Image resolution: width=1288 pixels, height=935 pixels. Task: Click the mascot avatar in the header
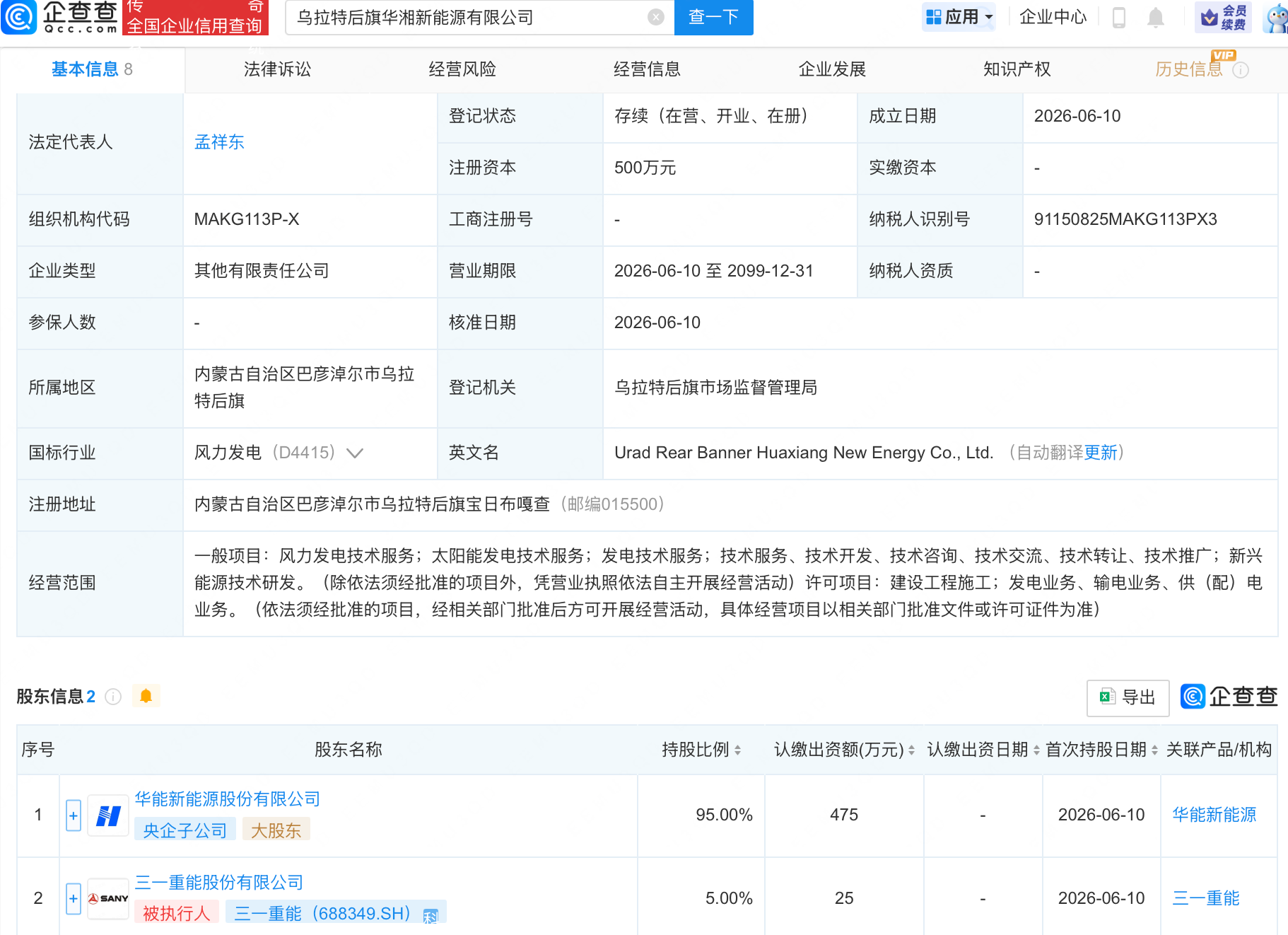1277,17
